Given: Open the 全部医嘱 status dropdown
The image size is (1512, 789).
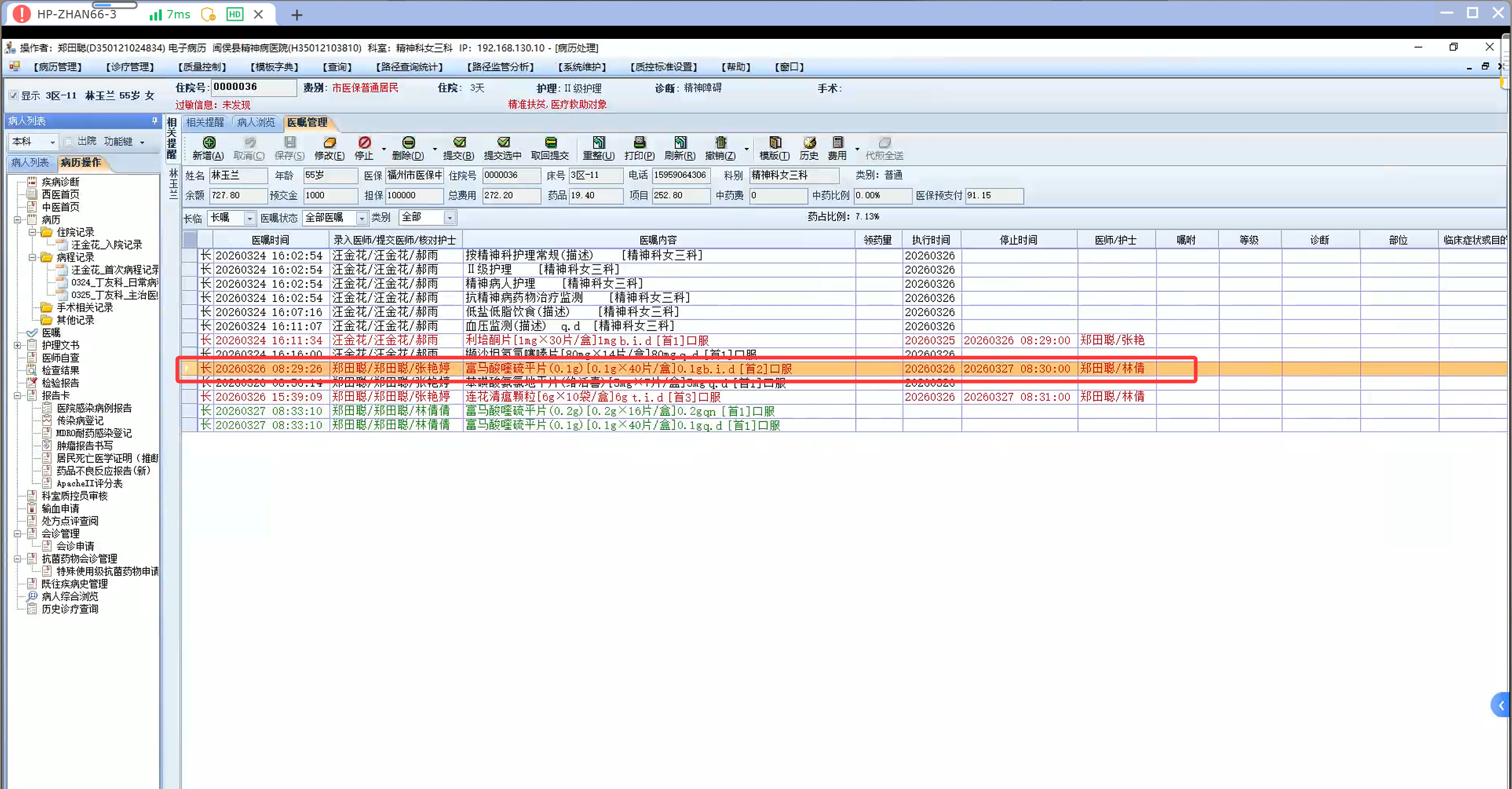Looking at the screenshot, I should [361, 219].
